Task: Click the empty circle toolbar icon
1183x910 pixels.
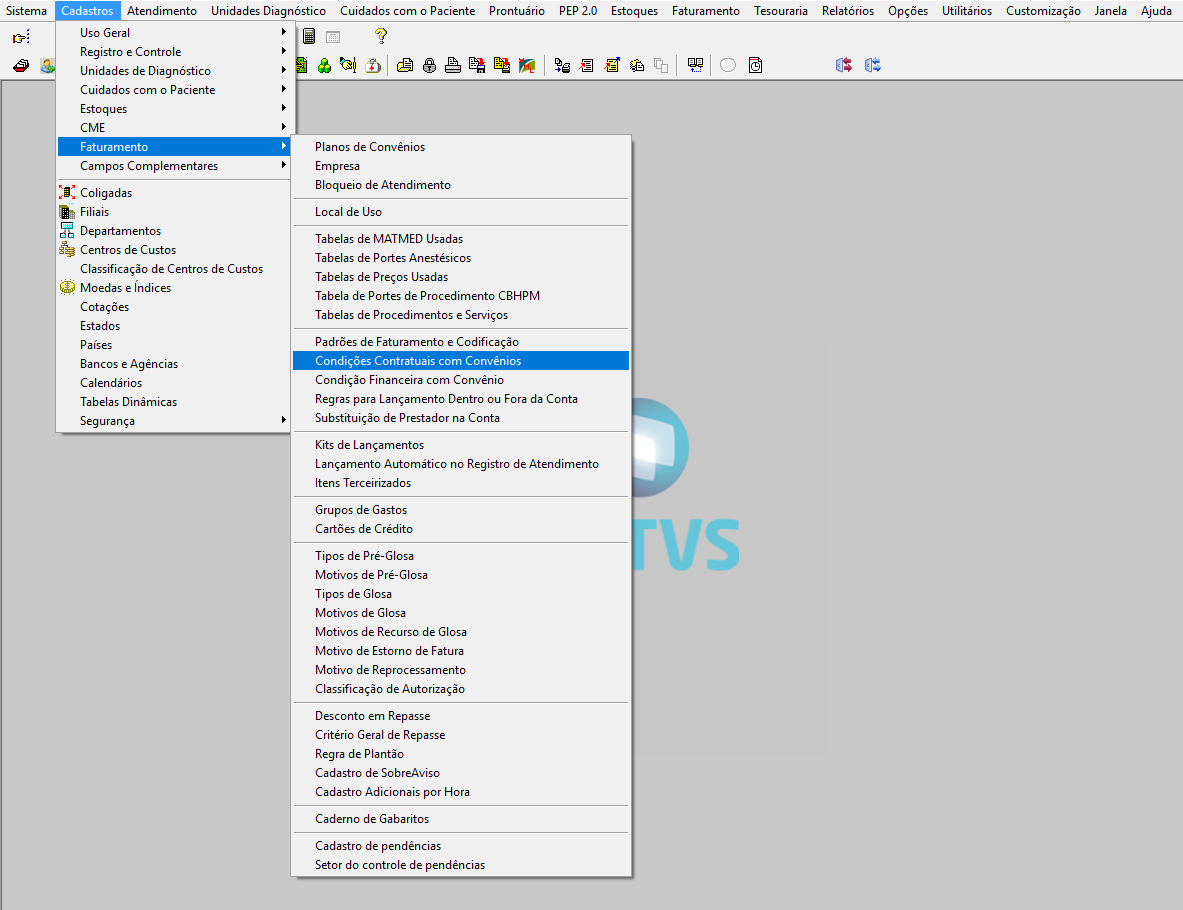Action: 728,65
